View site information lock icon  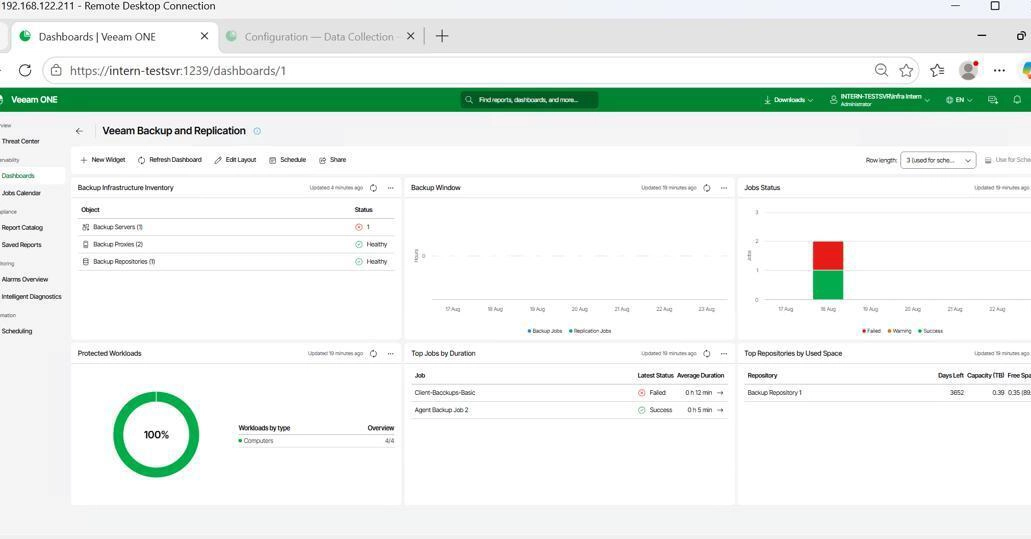(x=57, y=70)
